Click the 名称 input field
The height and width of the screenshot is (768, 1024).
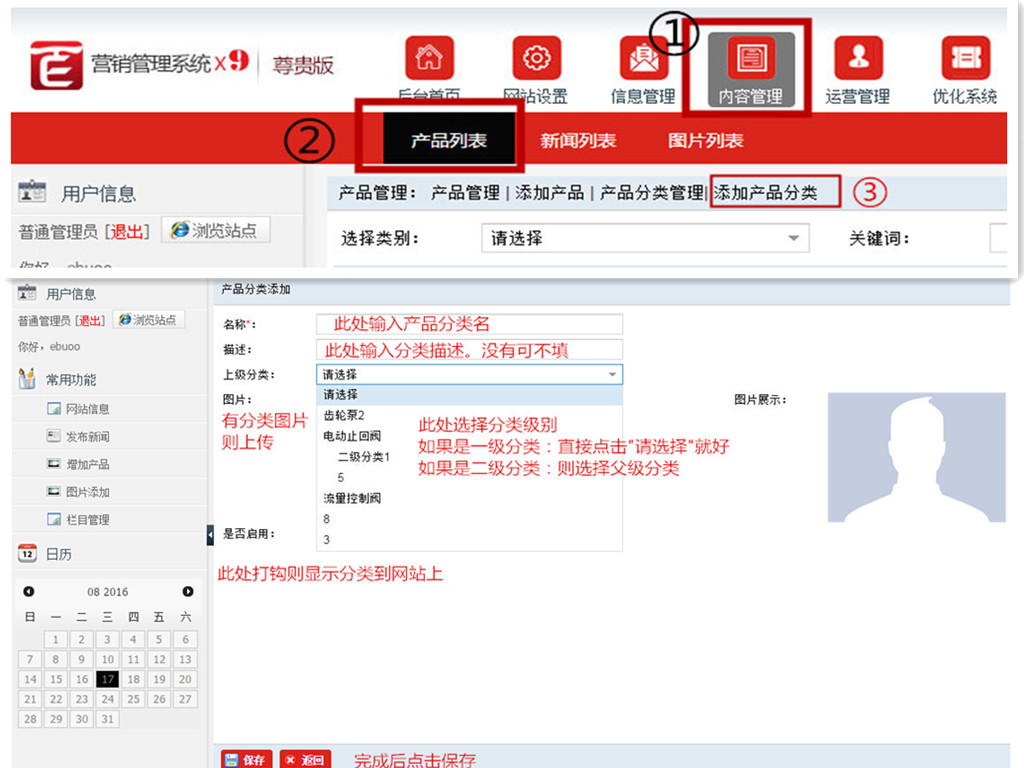pos(469,324)
